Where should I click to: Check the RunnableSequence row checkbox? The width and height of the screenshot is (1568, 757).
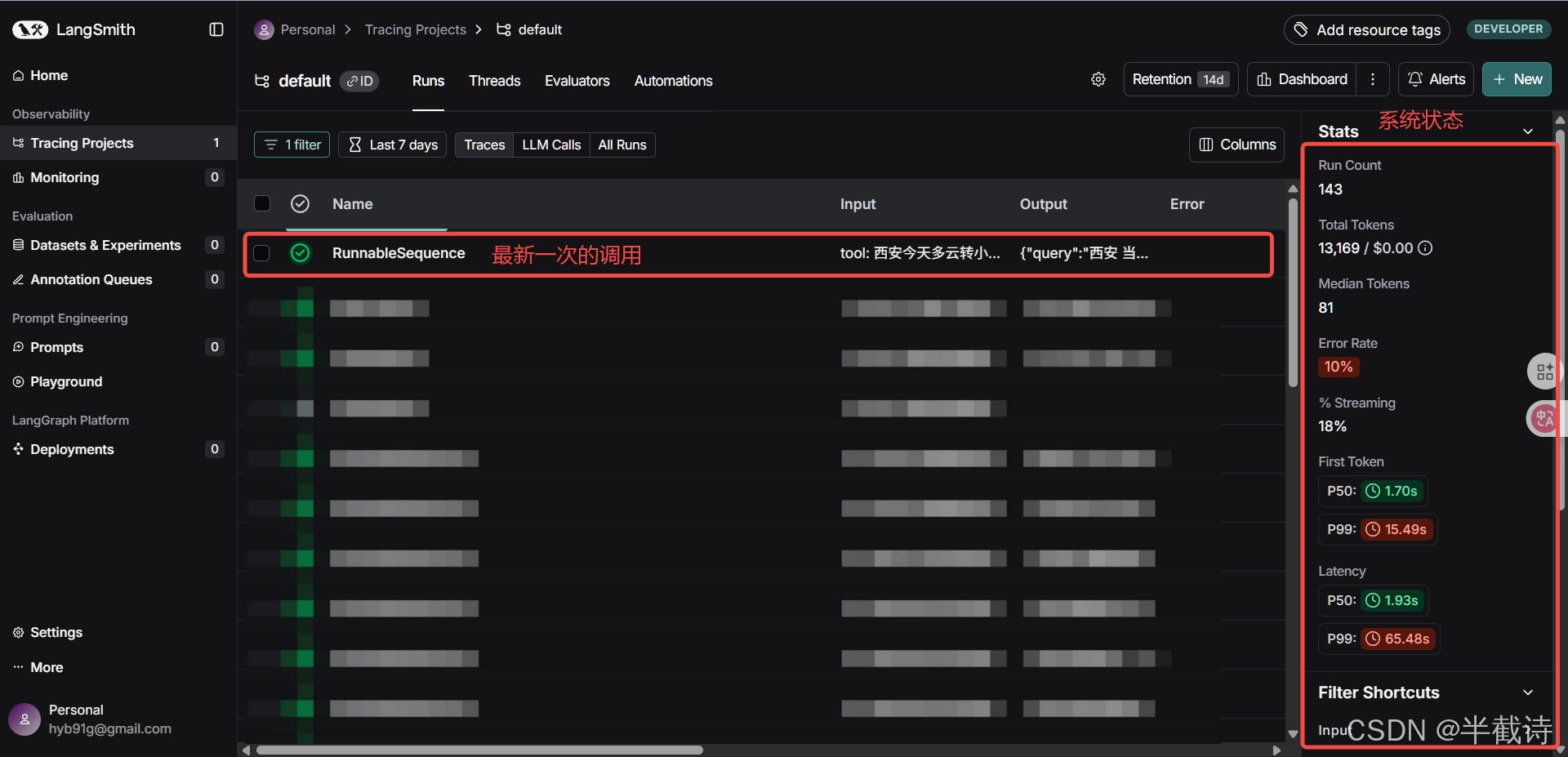262,253
